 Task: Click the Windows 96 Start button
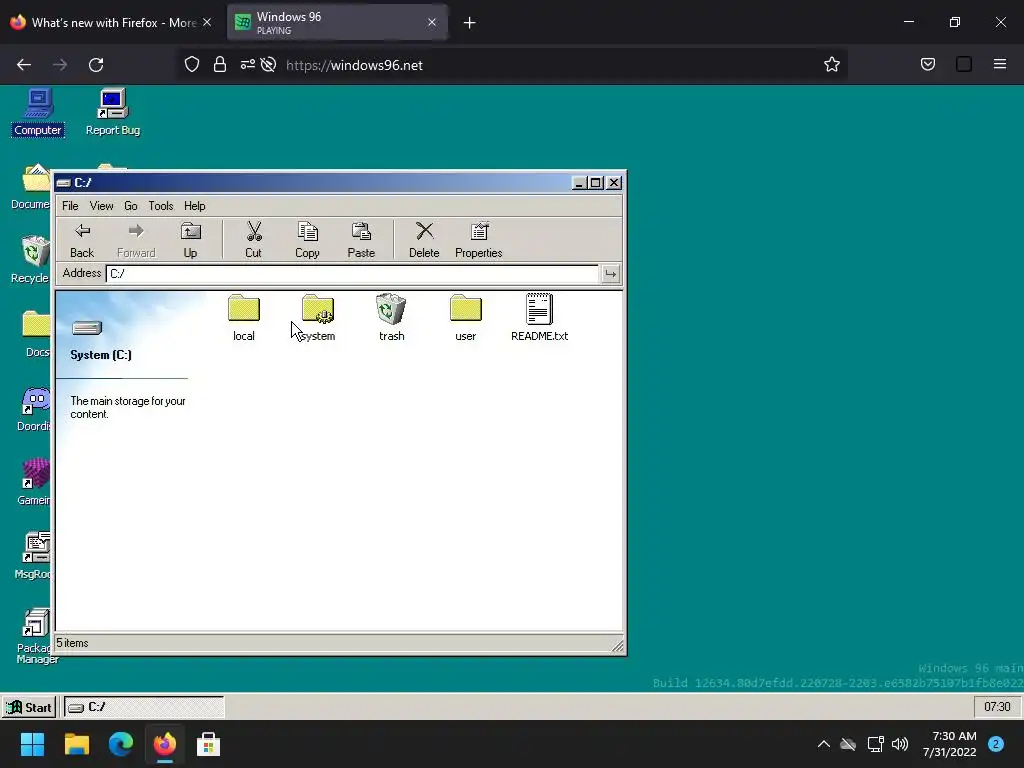29,707
